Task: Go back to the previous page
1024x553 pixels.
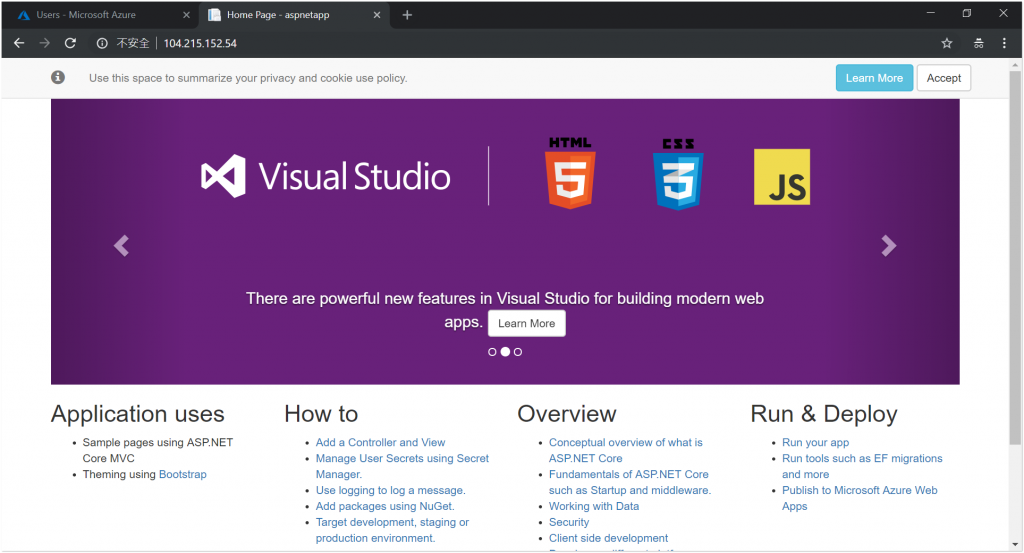Action: (19, 43)
